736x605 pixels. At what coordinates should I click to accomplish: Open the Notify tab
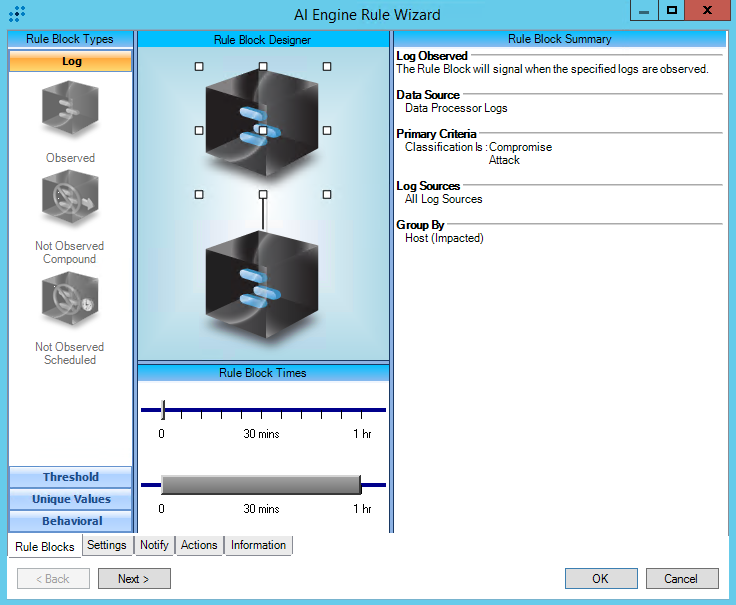[x=154, y=545]
